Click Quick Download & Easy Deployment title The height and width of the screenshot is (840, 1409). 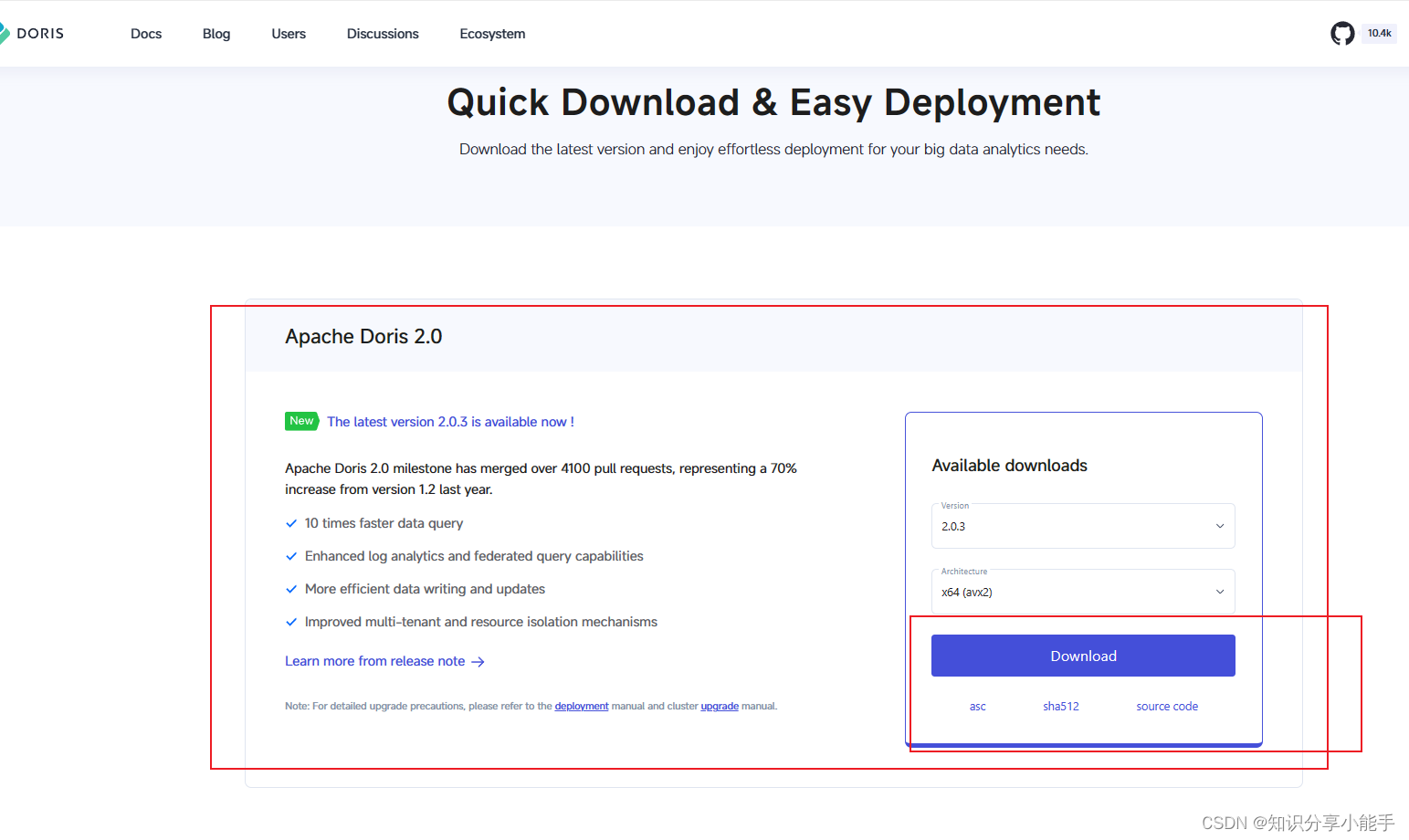(x=773, y=102)
